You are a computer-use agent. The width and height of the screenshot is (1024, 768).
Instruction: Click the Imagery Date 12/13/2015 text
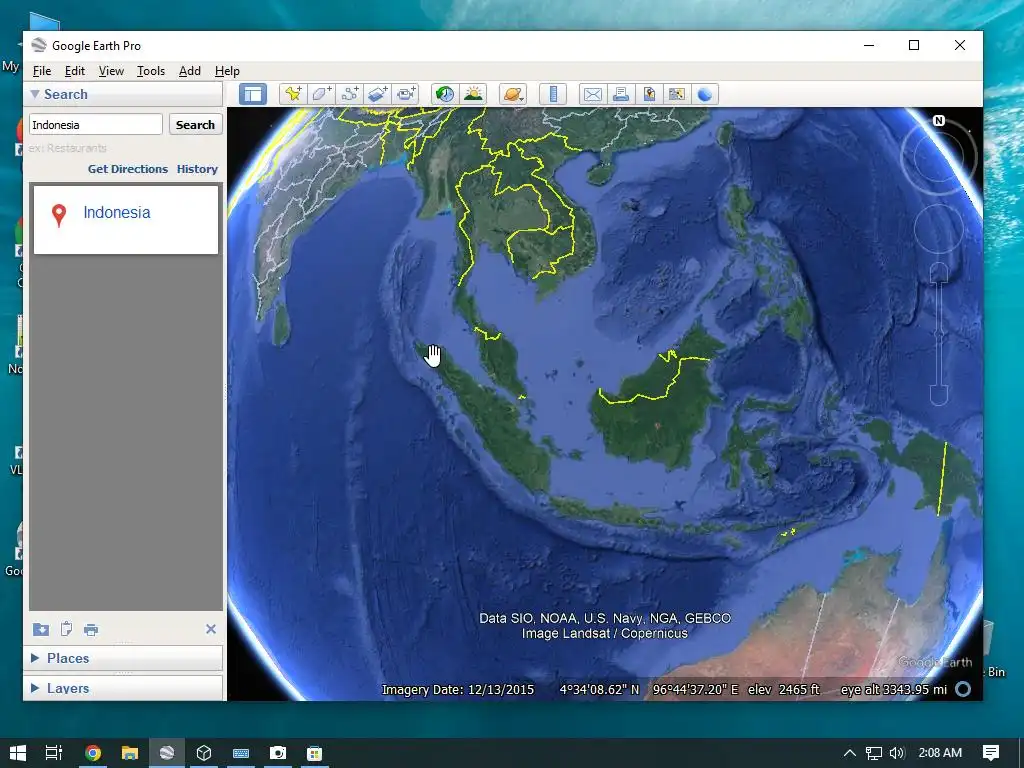[458, 690]
